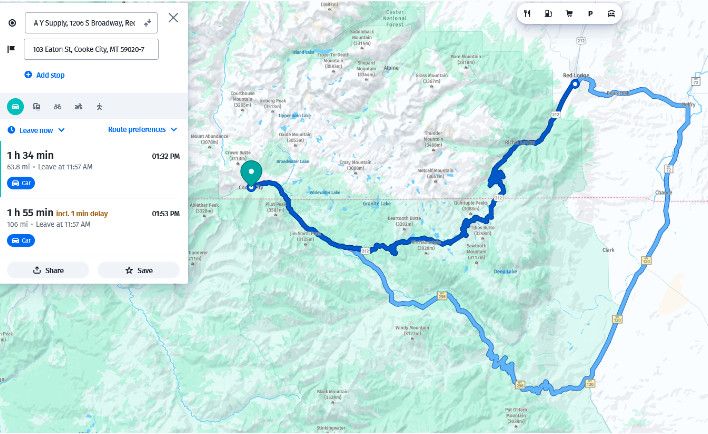Close the directions panel
Viewport: 708px width, 434px height.
[173, 18]
